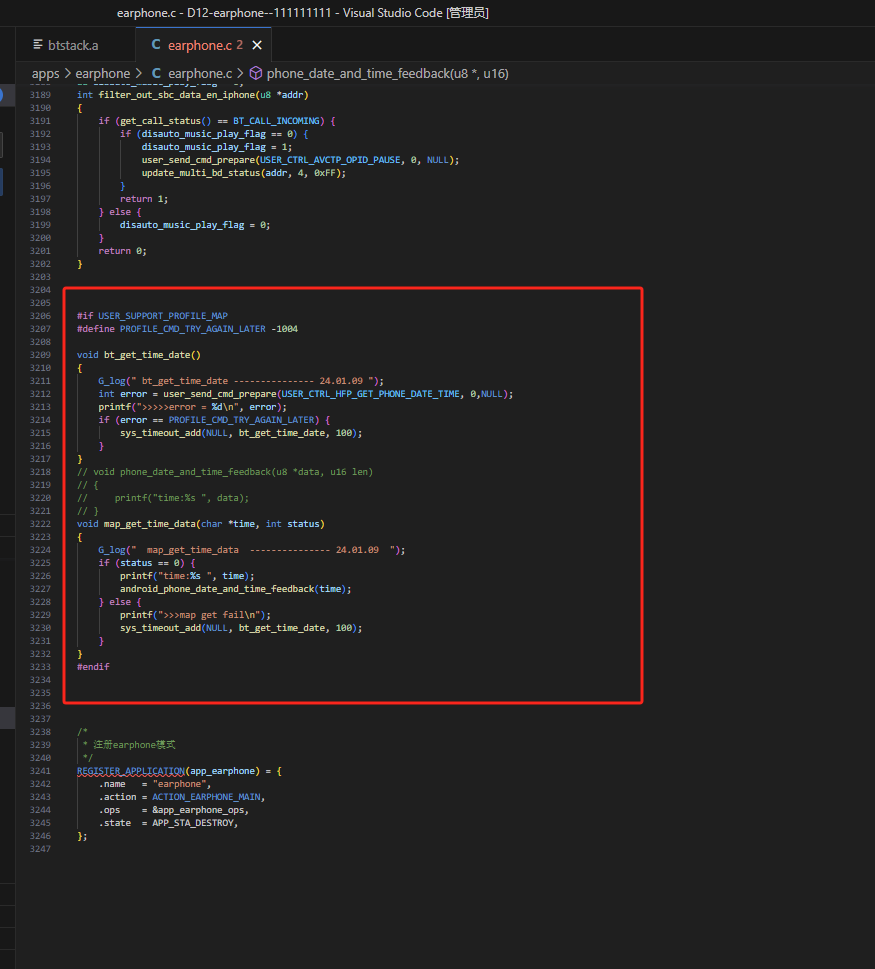Click line number 3209 in gutter

point(40,355)
